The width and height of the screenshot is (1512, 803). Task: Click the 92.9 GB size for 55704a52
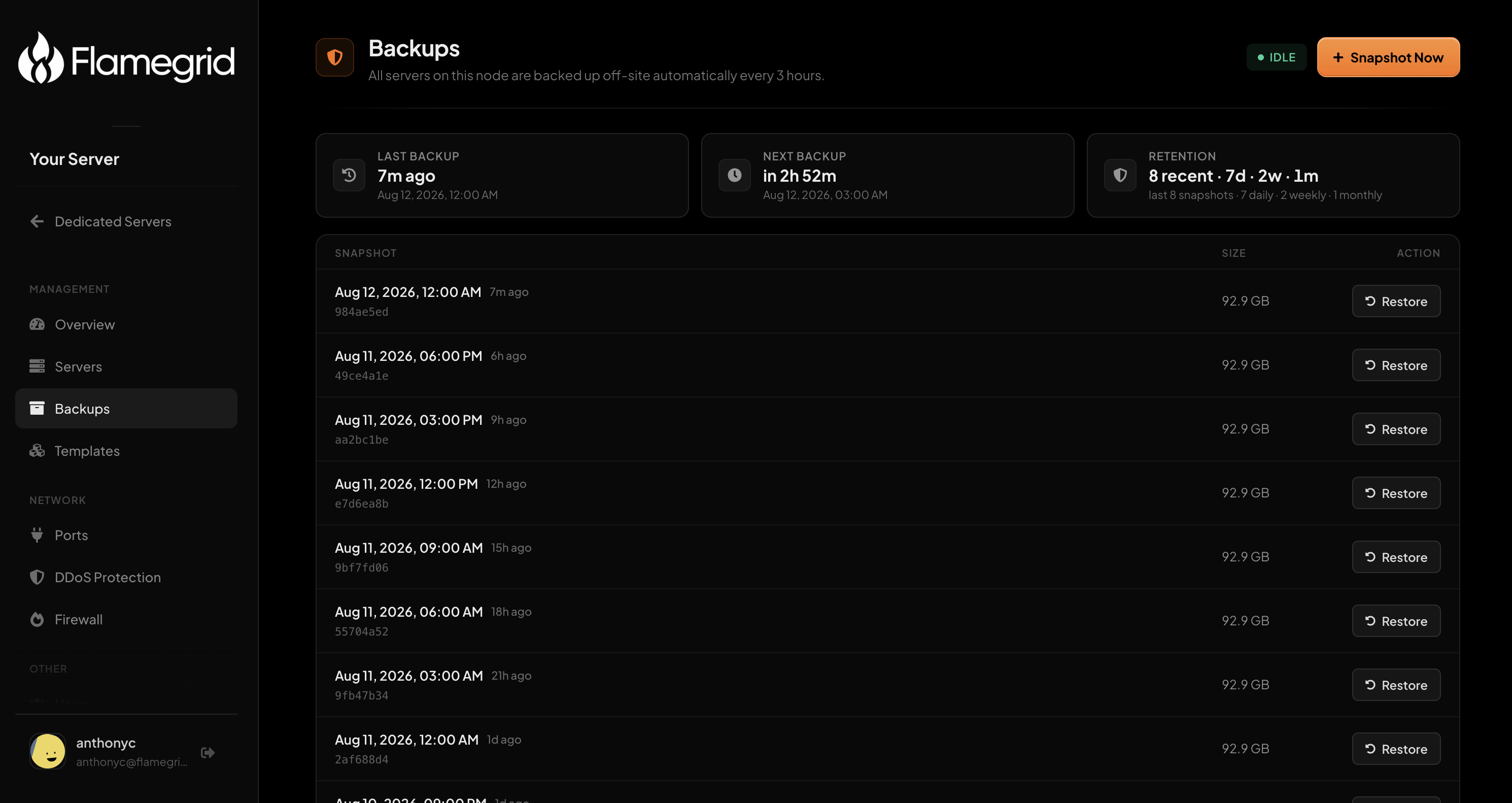click(x=1245, y=620)
